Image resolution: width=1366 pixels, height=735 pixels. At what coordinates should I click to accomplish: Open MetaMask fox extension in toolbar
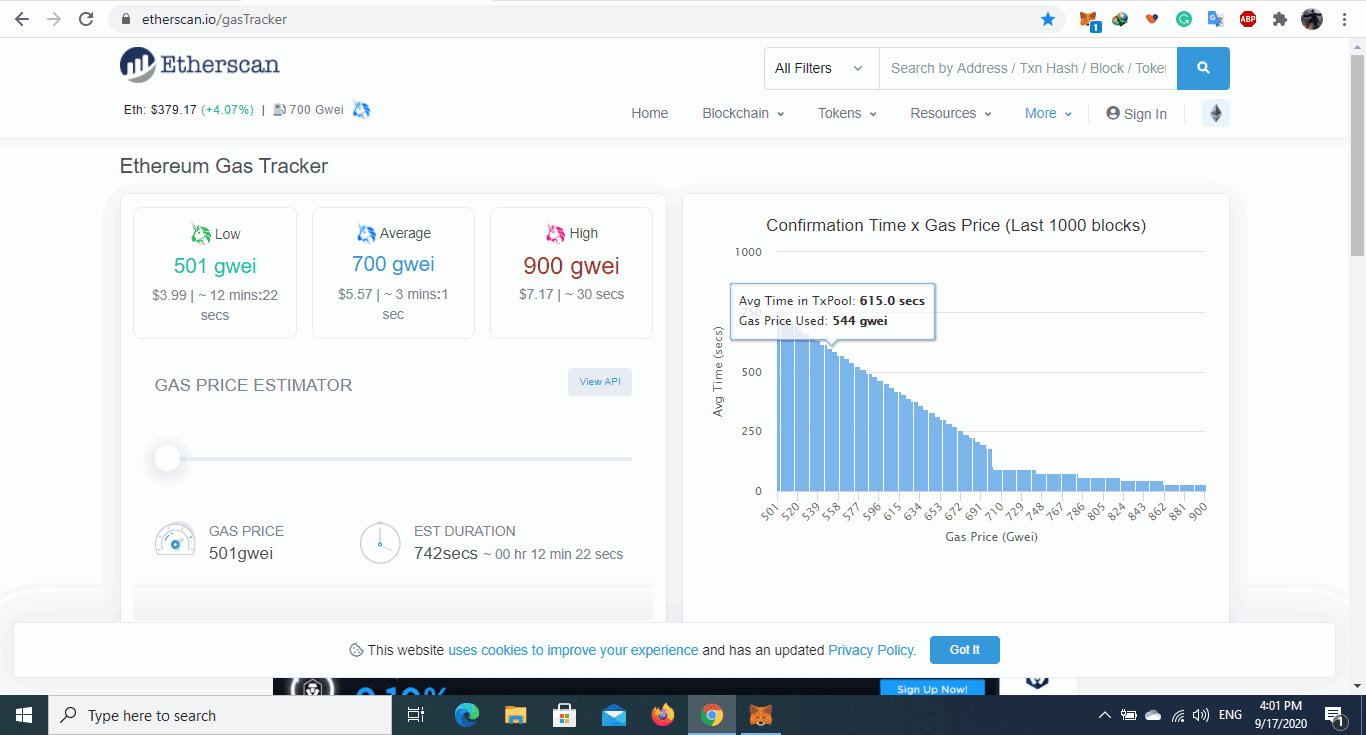click(1089, 19)
